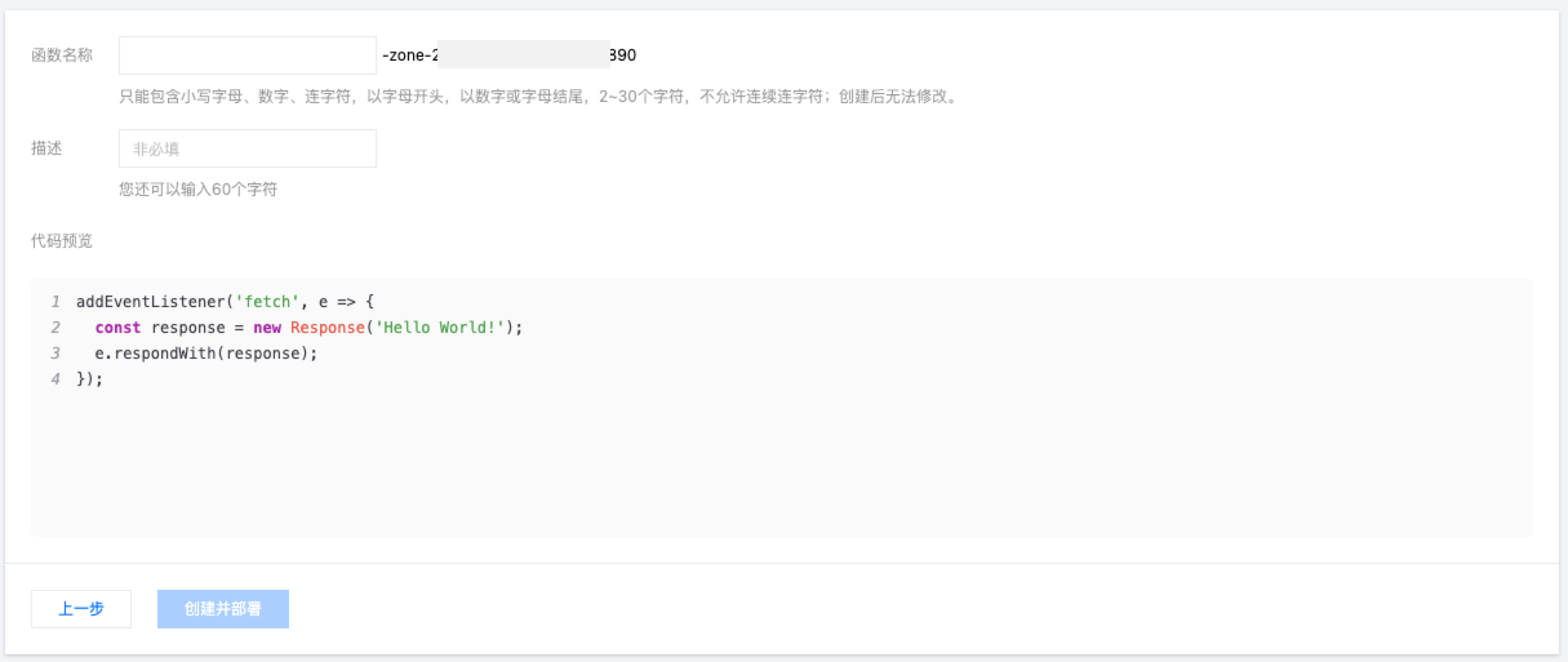The image size is (1568, 662).
Task: Go back with the 上一步 button
Action: tap(81, 608)
